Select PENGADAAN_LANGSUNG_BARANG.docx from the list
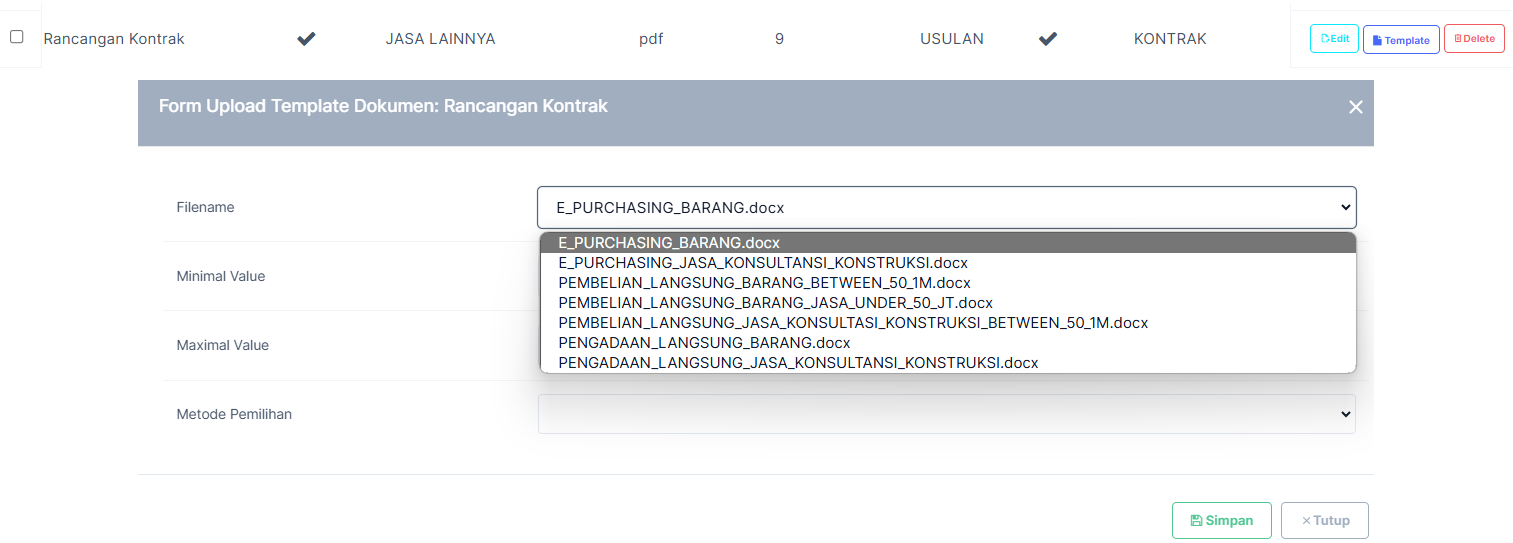Screen dimensions: 1513x543 point(704,343)
